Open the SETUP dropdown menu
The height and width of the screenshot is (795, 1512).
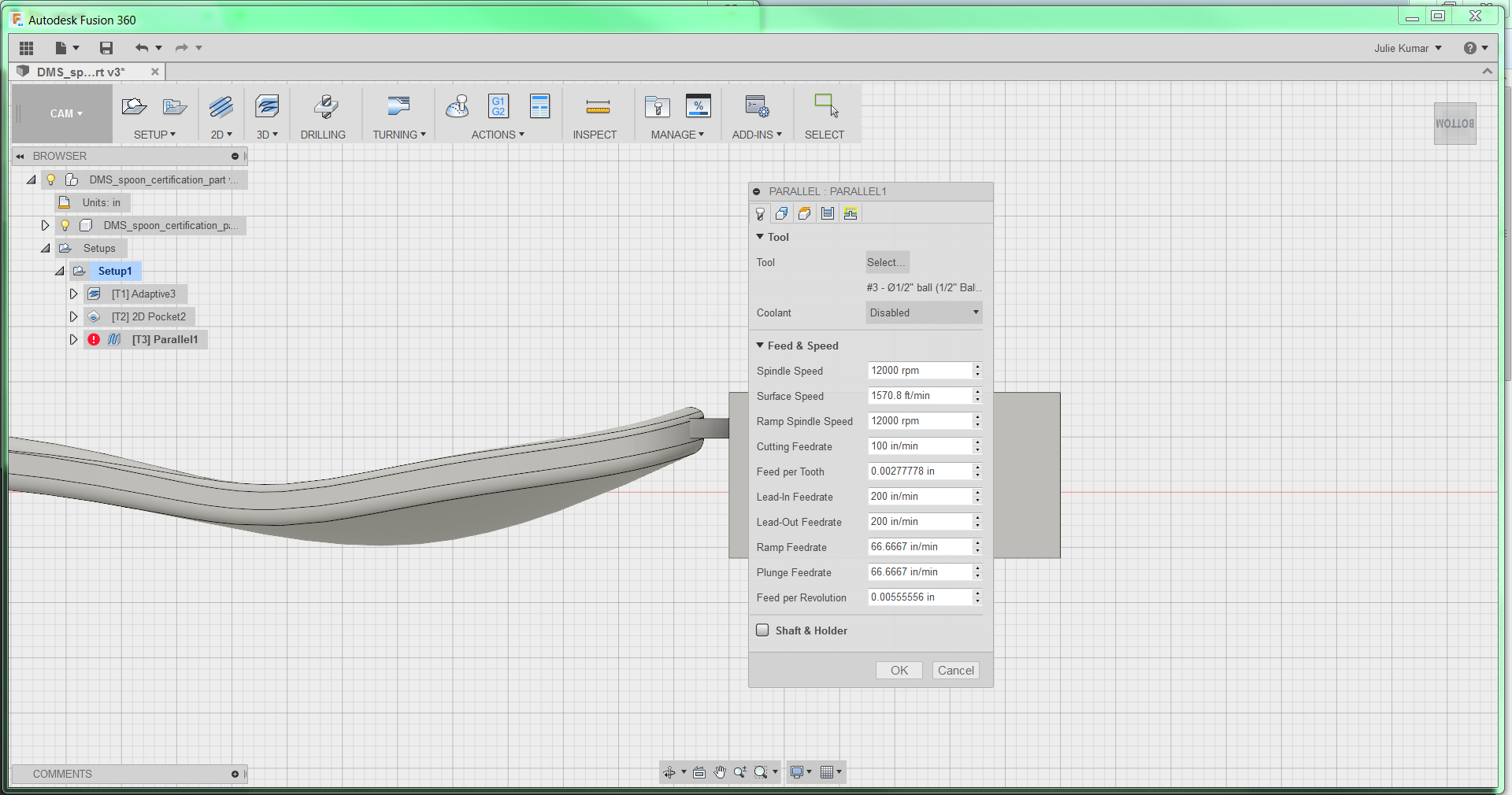(154, 135)
